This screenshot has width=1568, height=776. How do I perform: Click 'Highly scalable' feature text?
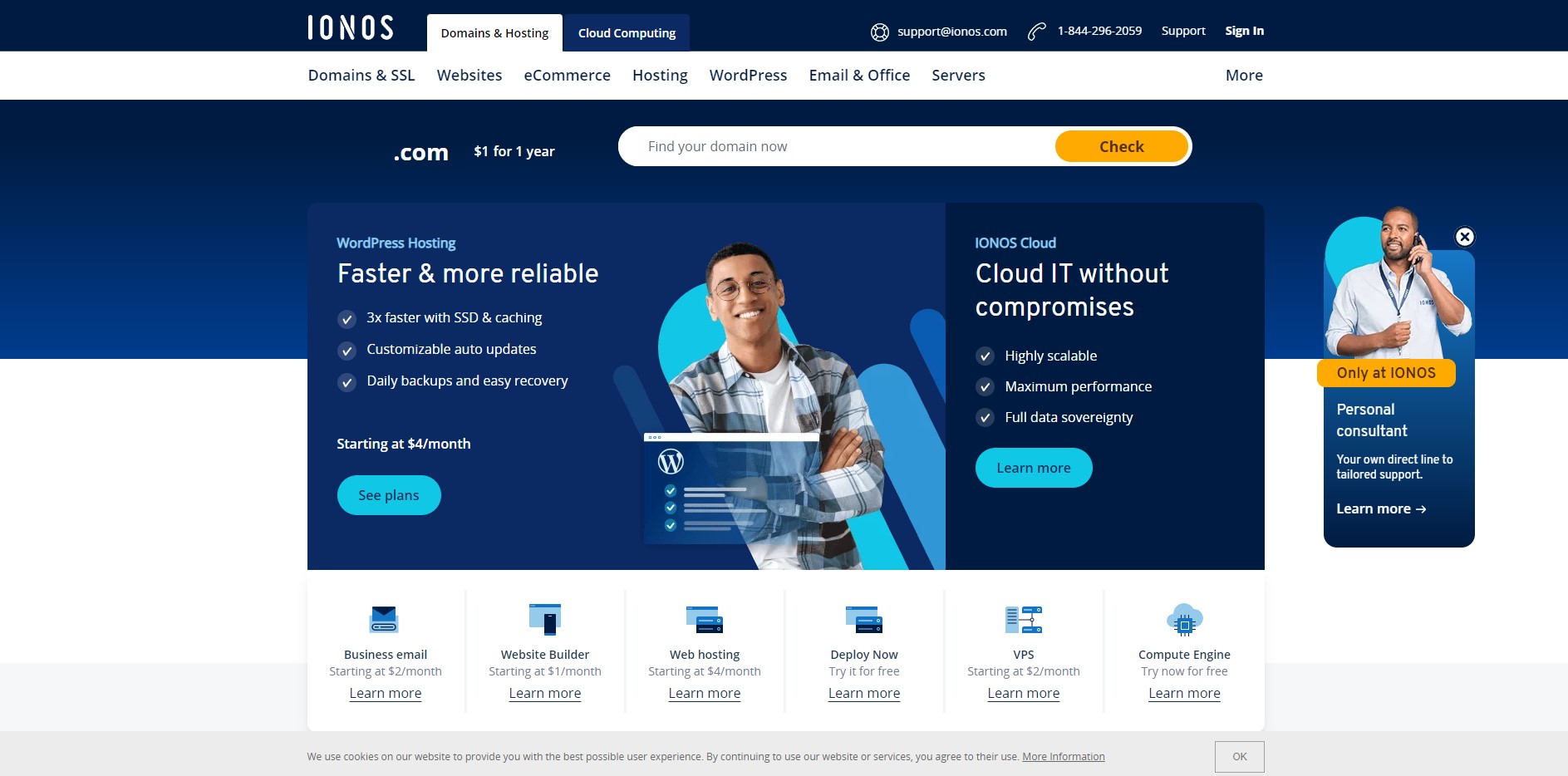1051,356
